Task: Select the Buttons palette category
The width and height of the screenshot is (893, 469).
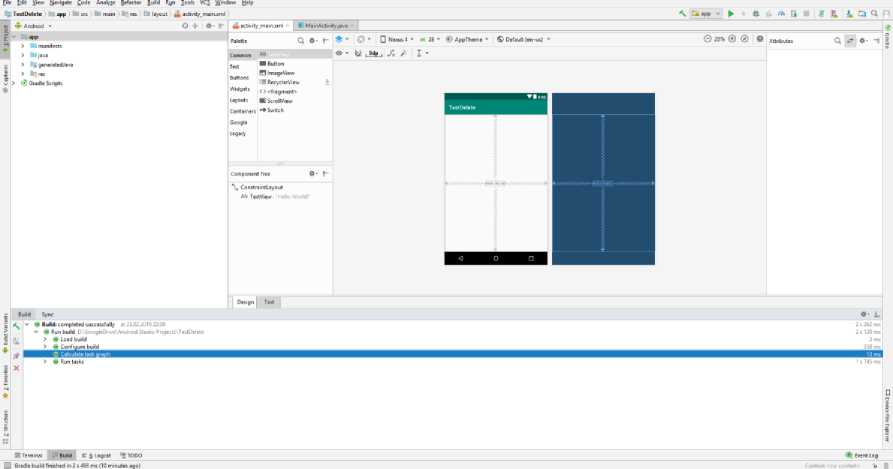Action: coord(239,77)
